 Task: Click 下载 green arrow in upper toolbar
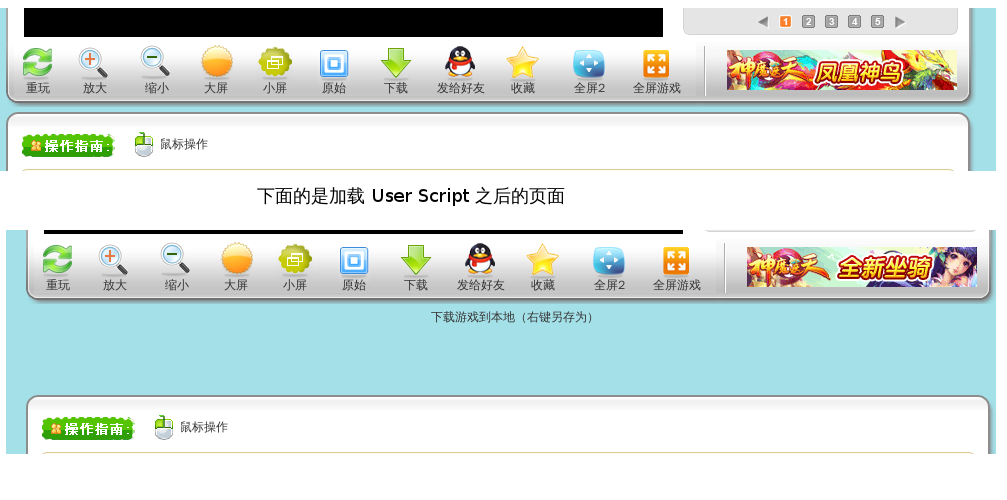coord(396,63)
